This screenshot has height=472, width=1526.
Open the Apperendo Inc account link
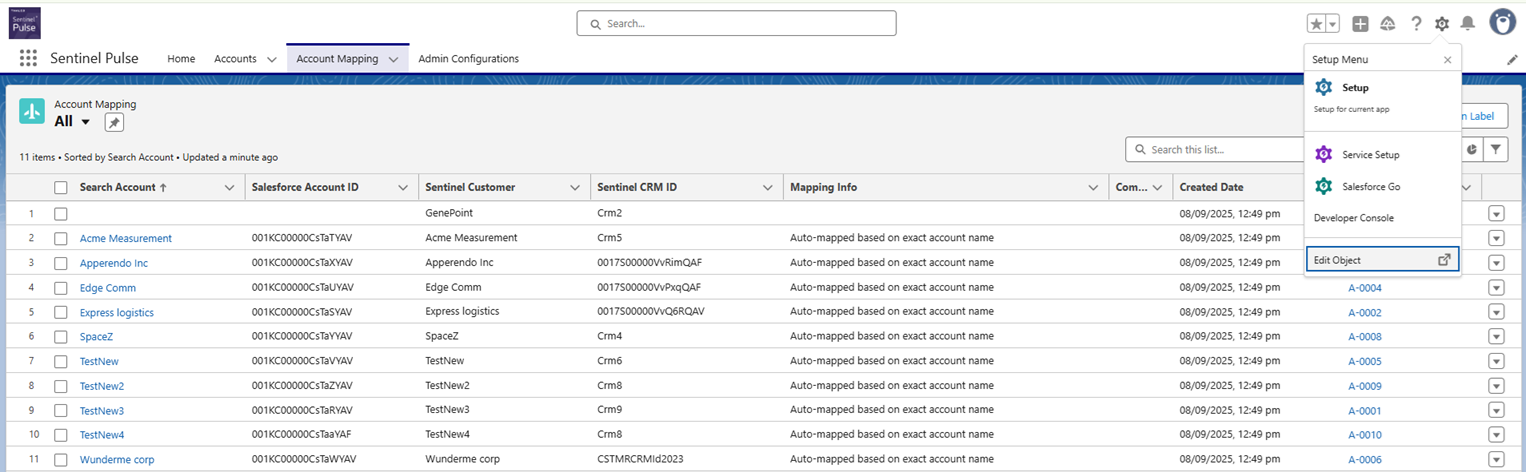(x=113, y=263)
